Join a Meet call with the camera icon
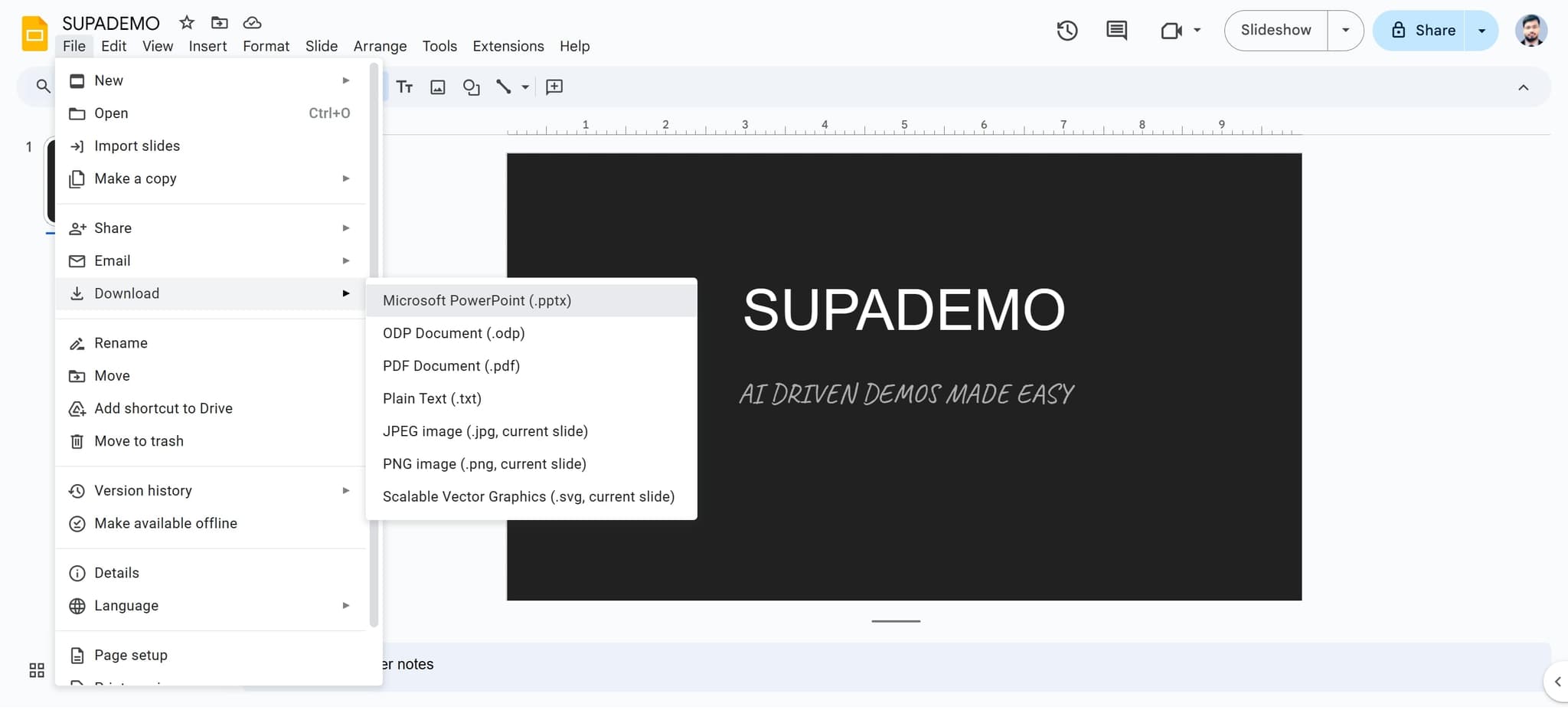Screen dimensions: 1568x710 [x=1171, y=31]
